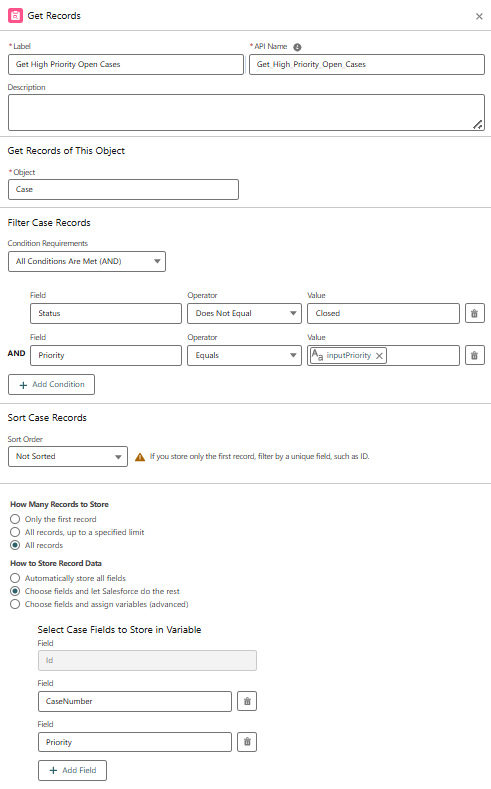Click the Filter Case Records heading

pos(49,223)
